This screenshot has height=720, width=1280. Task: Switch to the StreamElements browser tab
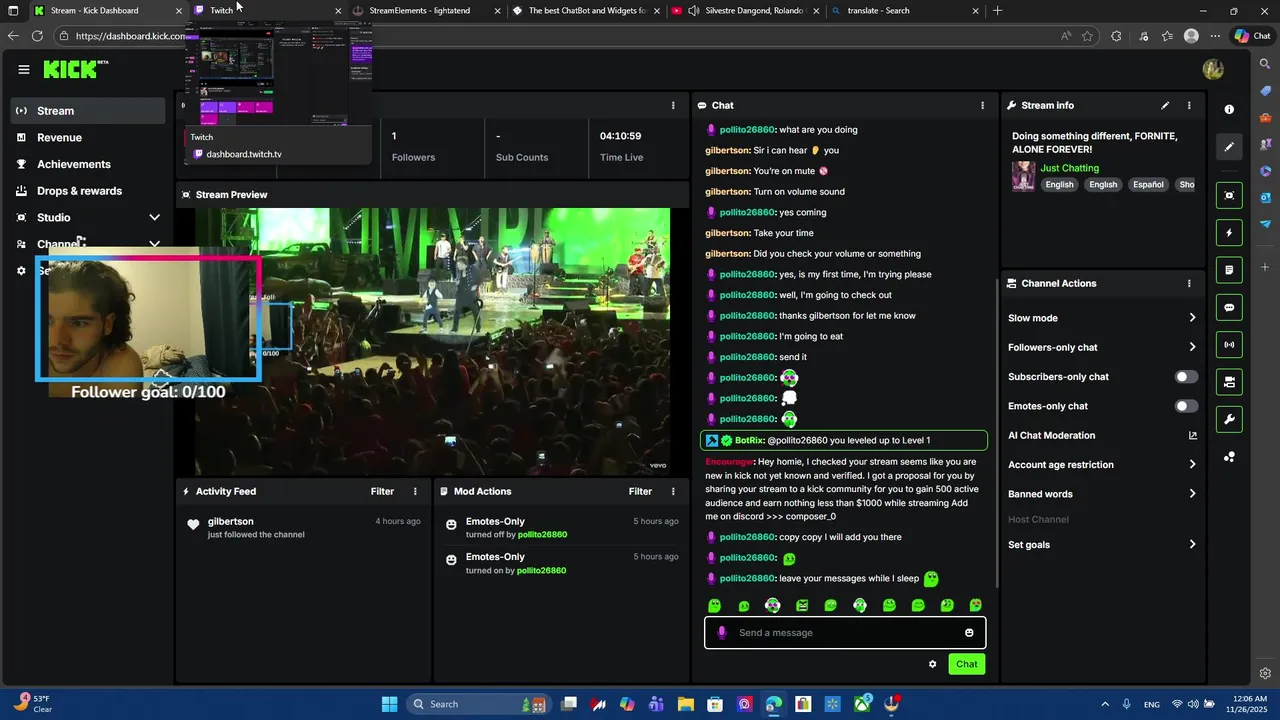click(426, 11)
